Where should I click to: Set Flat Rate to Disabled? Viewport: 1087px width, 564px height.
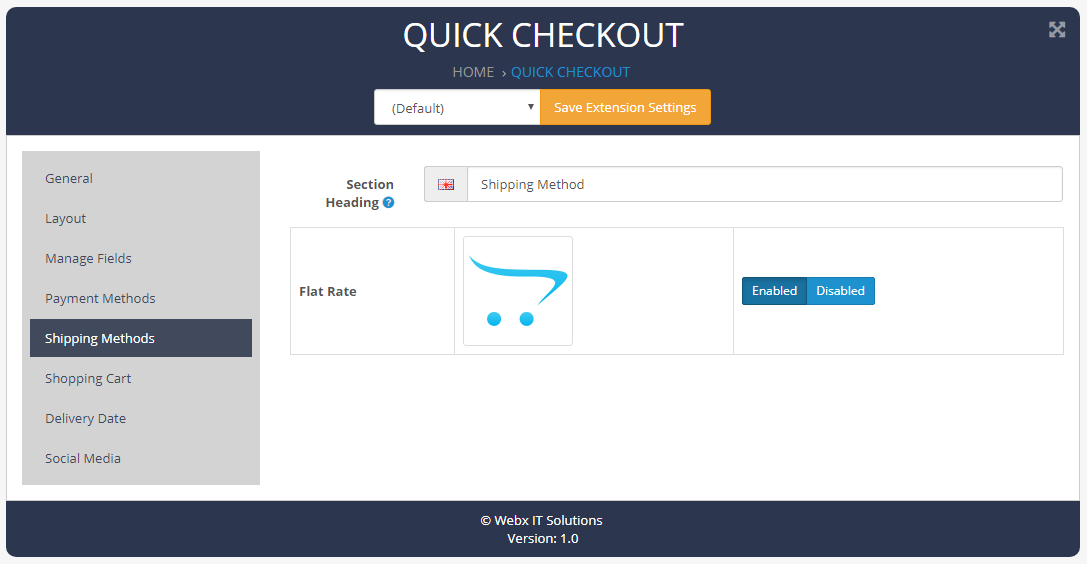pos(840,291)
